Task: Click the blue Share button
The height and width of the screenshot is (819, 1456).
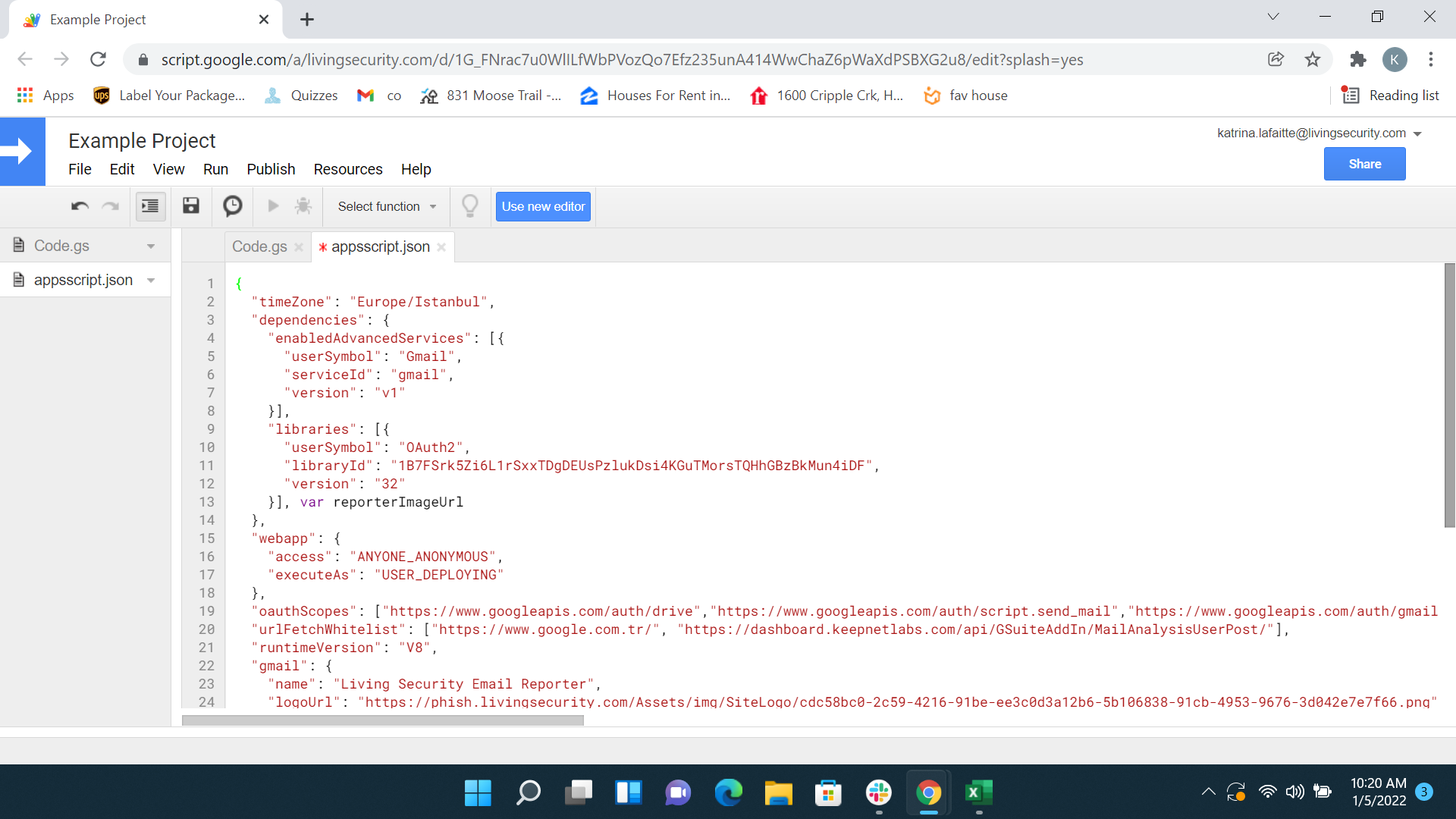Action: (x=1365, y=164)
